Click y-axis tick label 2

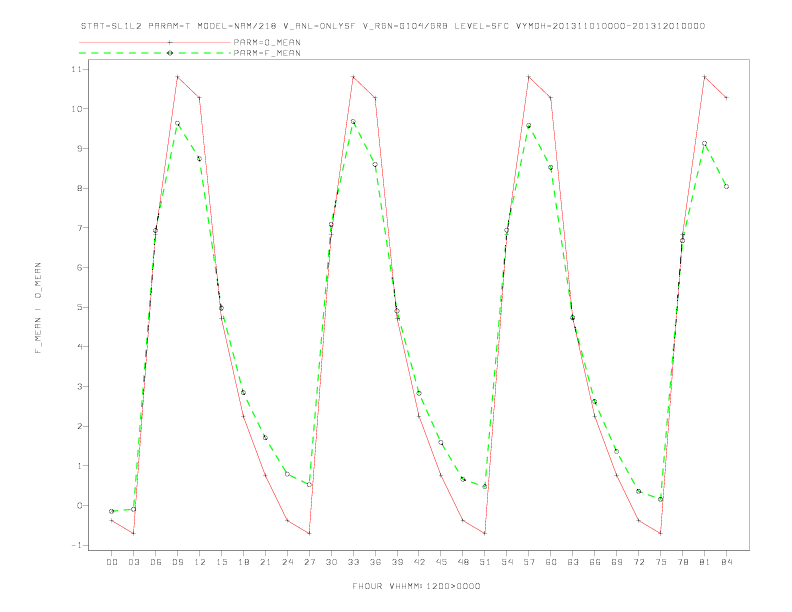tap(80, 426)
